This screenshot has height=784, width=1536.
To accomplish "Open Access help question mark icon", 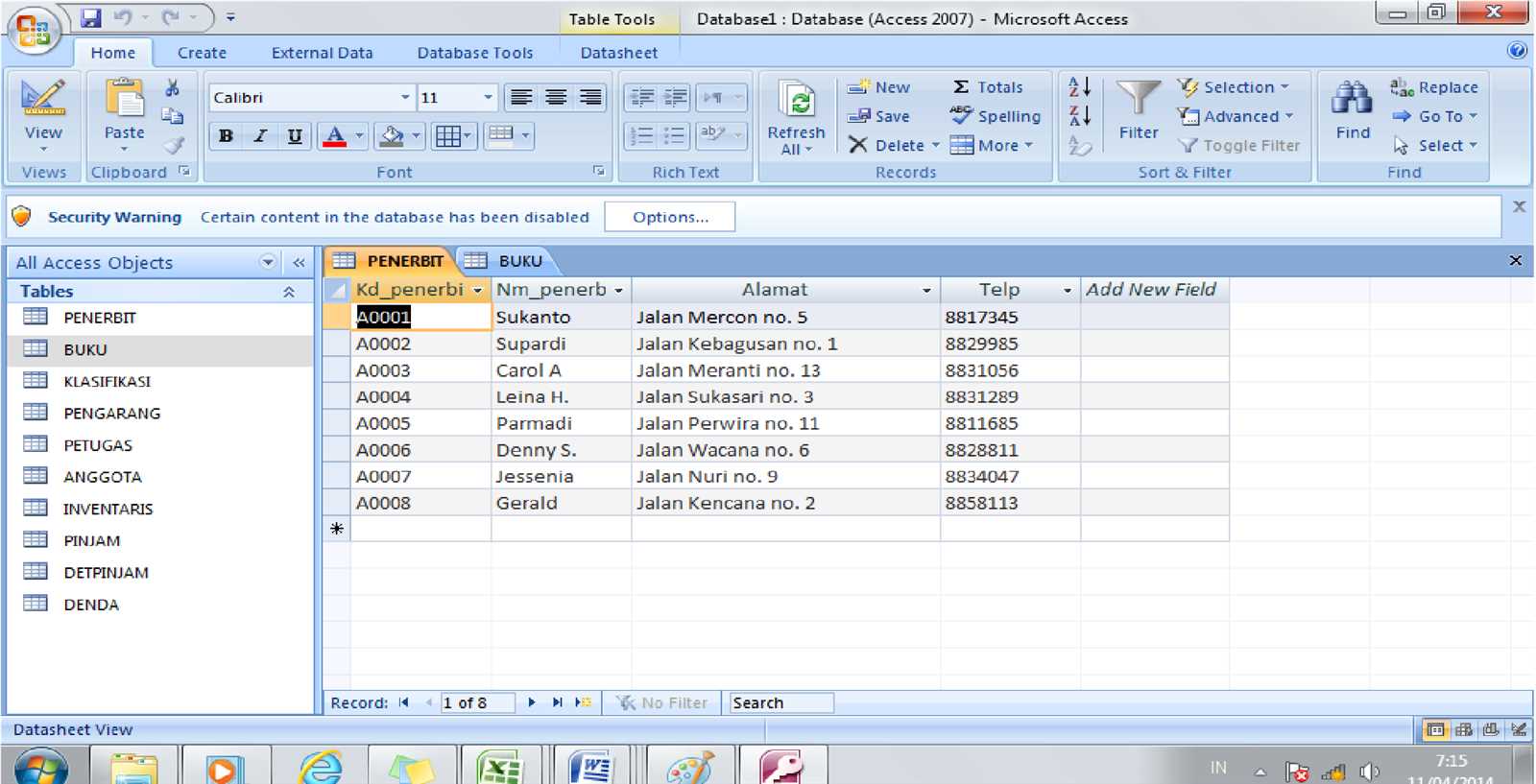I will coord(1517,51).
